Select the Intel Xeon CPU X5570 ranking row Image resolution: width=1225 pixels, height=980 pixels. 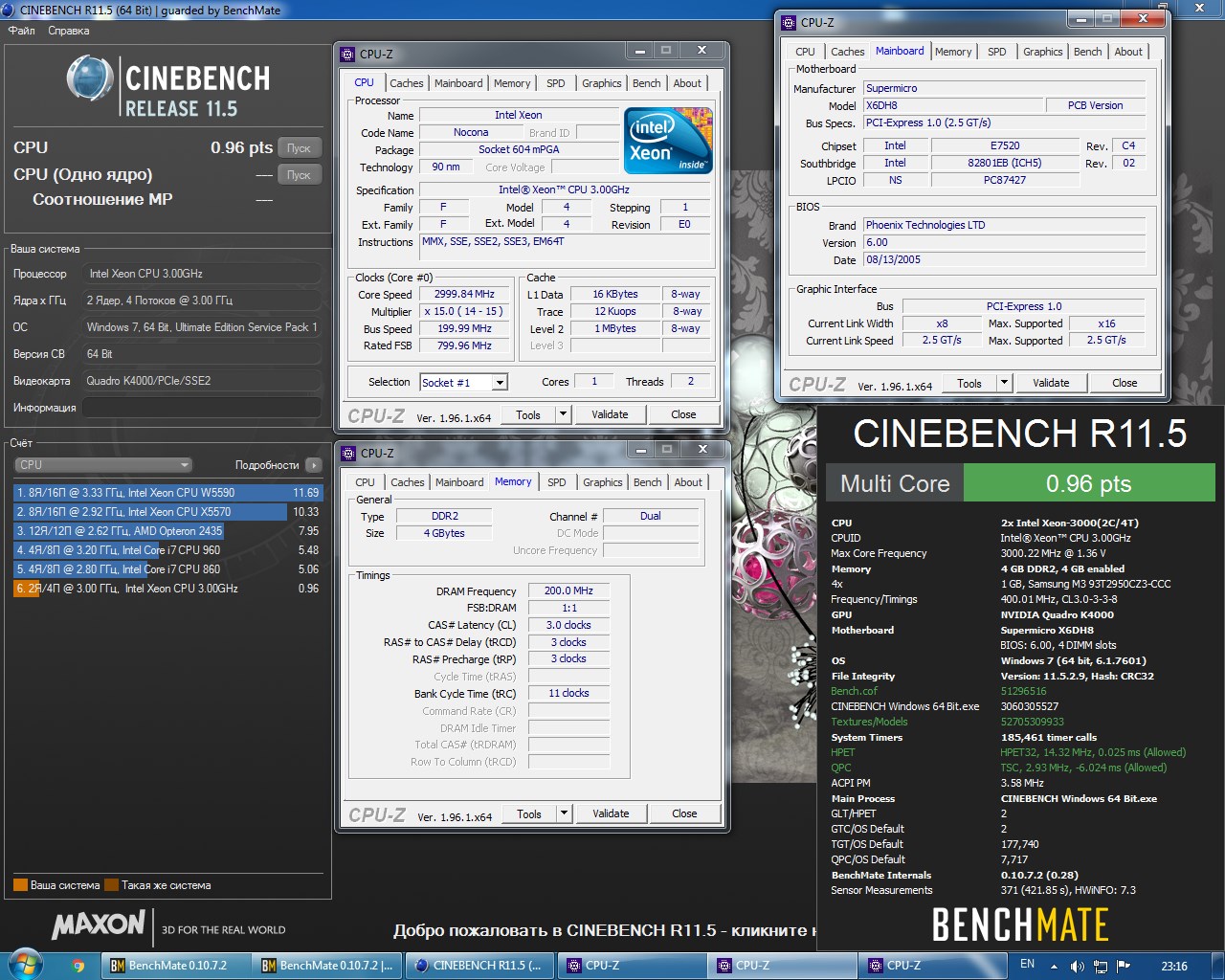coord(167,512)
